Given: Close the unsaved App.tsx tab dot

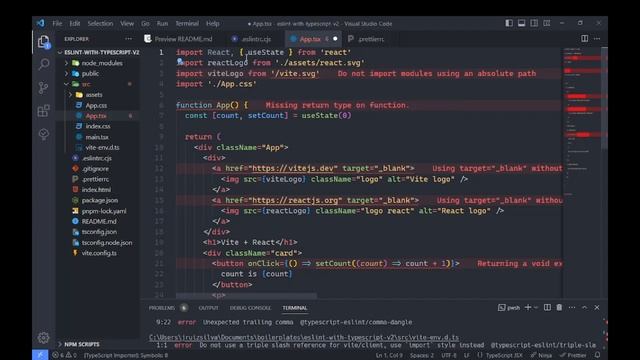Looking at the screenshot, I should click(335, 39).
